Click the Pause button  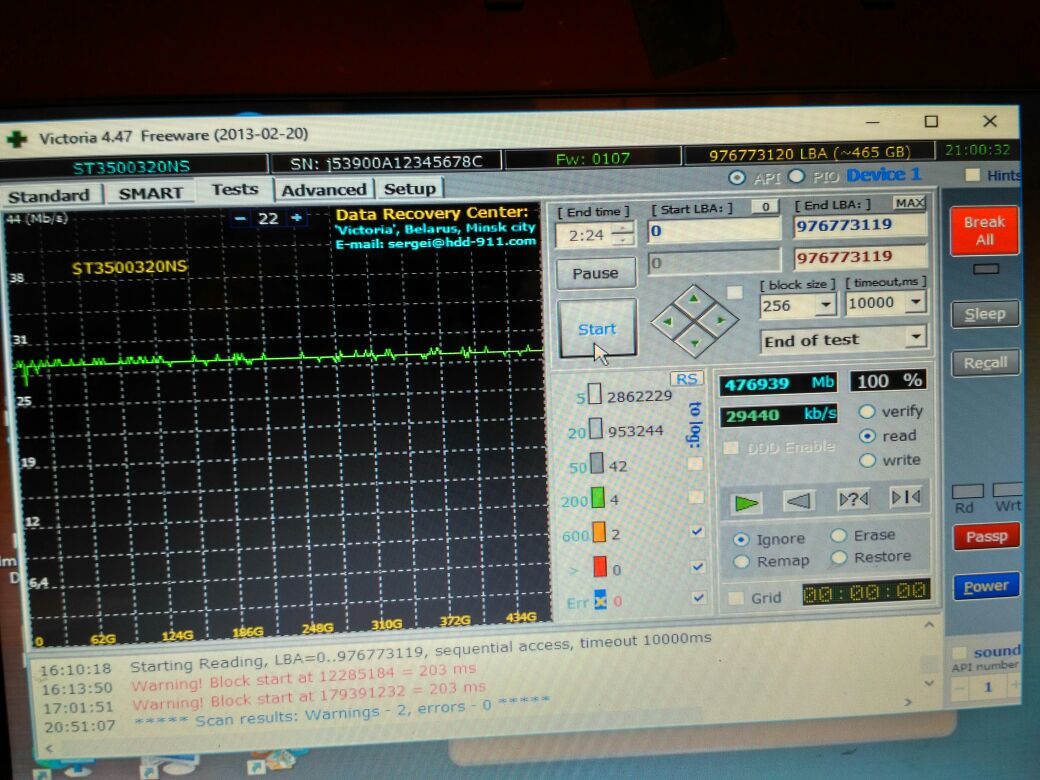pos(595,273)
